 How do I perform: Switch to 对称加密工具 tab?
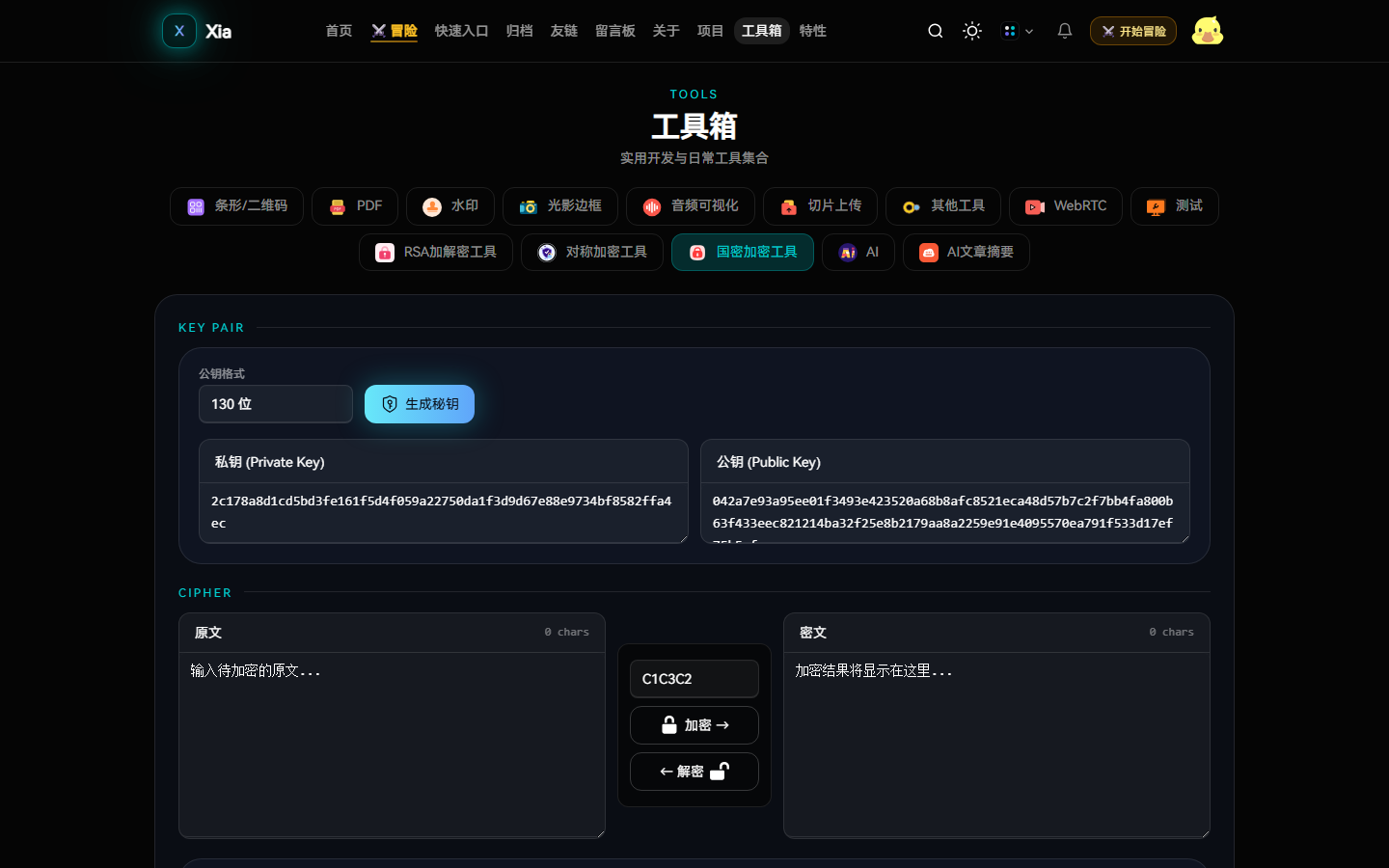coord(592,253)
